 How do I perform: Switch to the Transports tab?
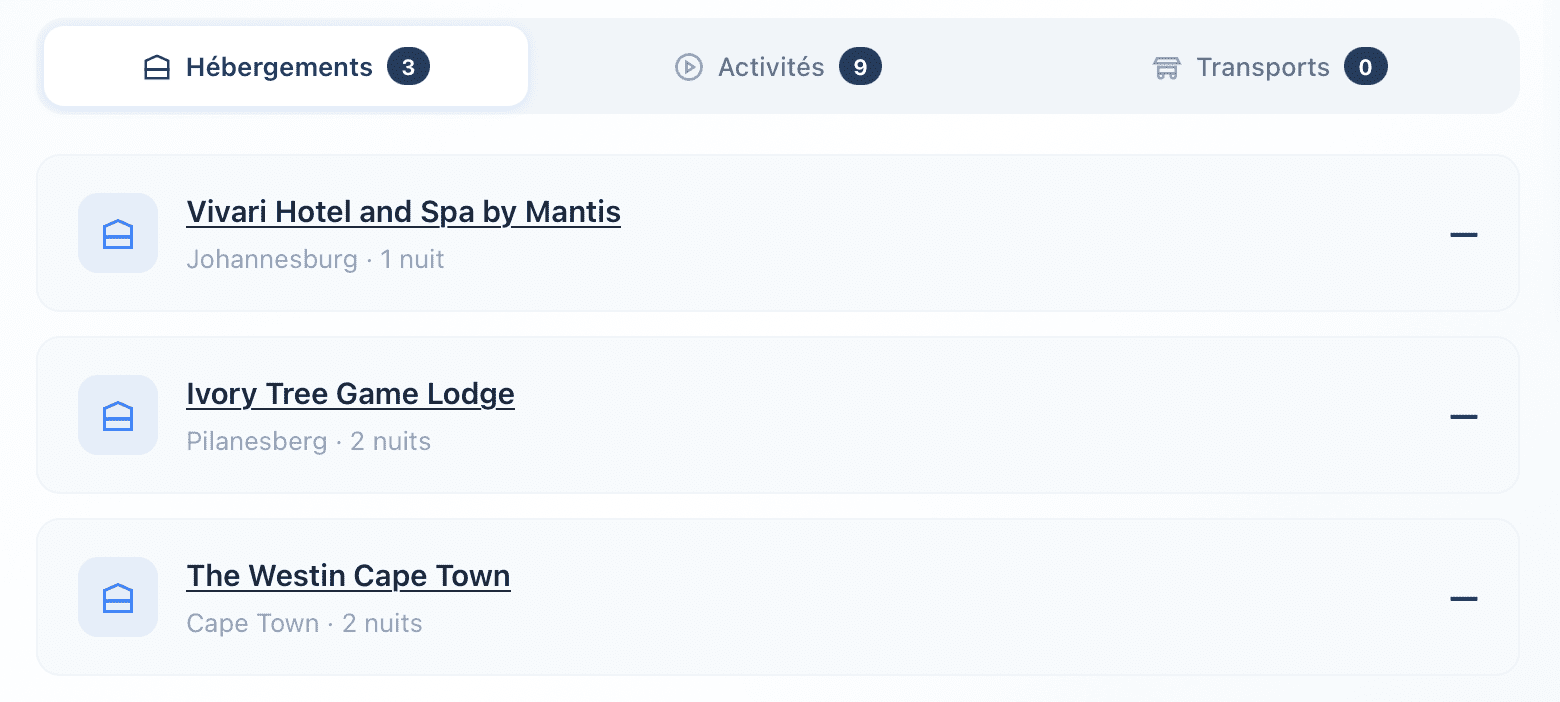[1262, 67]
